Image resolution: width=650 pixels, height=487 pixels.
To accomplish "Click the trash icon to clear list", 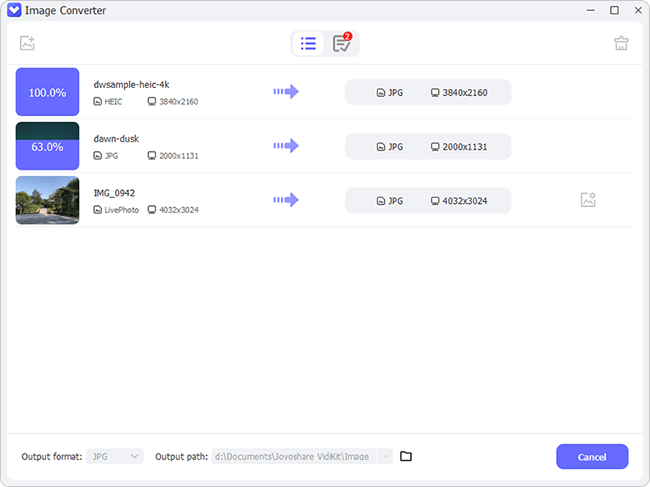I will tap(621, 43).
